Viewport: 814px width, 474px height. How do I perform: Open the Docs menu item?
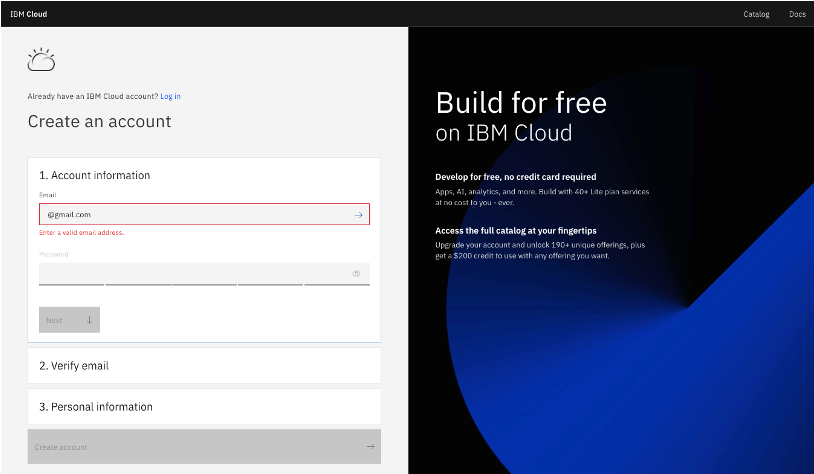pyautogui.click(x=797, y=14)
